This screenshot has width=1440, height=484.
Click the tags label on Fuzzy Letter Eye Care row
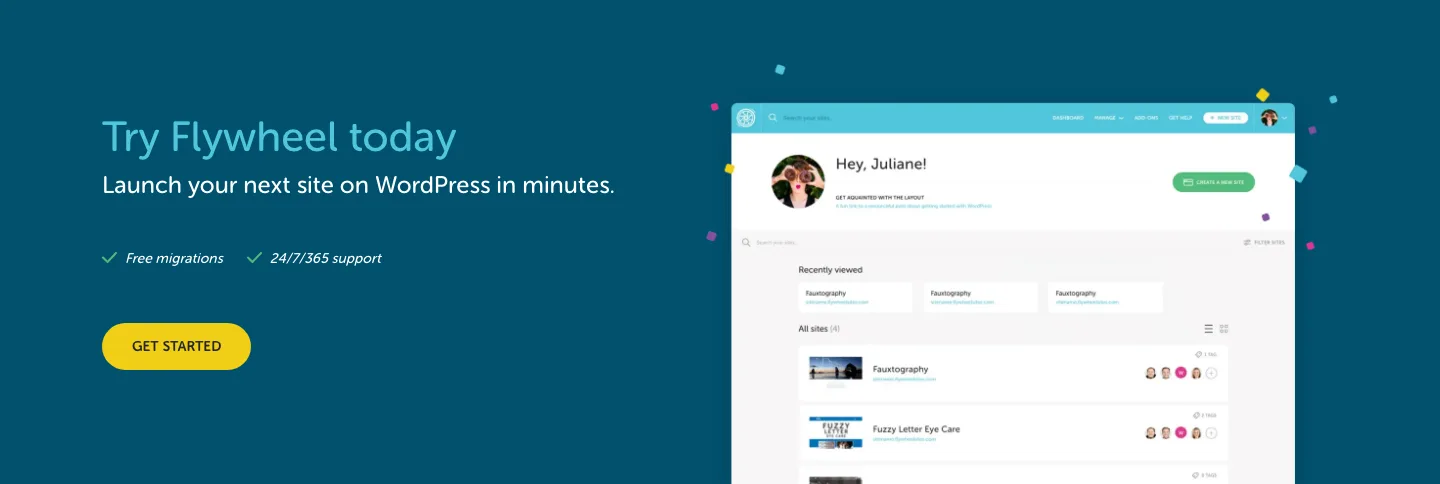tap(1207, 415)
